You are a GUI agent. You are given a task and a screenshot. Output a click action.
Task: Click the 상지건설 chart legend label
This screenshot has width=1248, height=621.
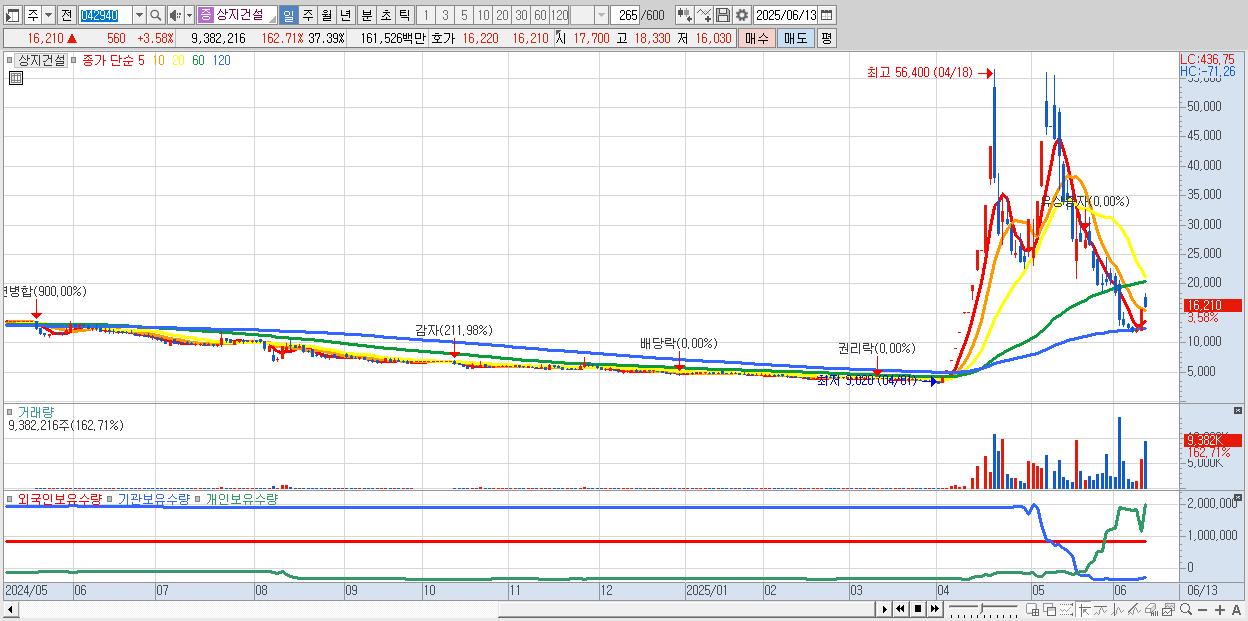click(x=42, y=60)
